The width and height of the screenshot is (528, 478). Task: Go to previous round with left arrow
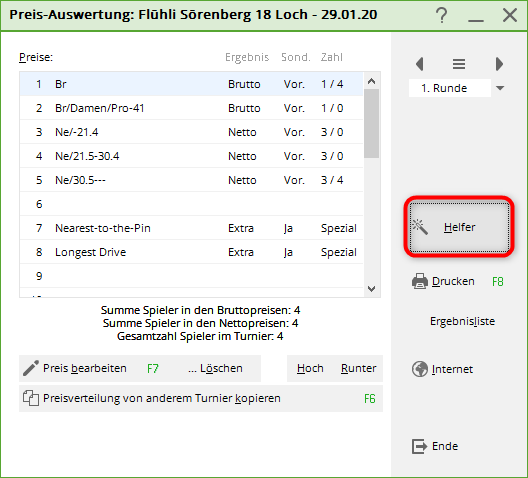tap(420, 64)
